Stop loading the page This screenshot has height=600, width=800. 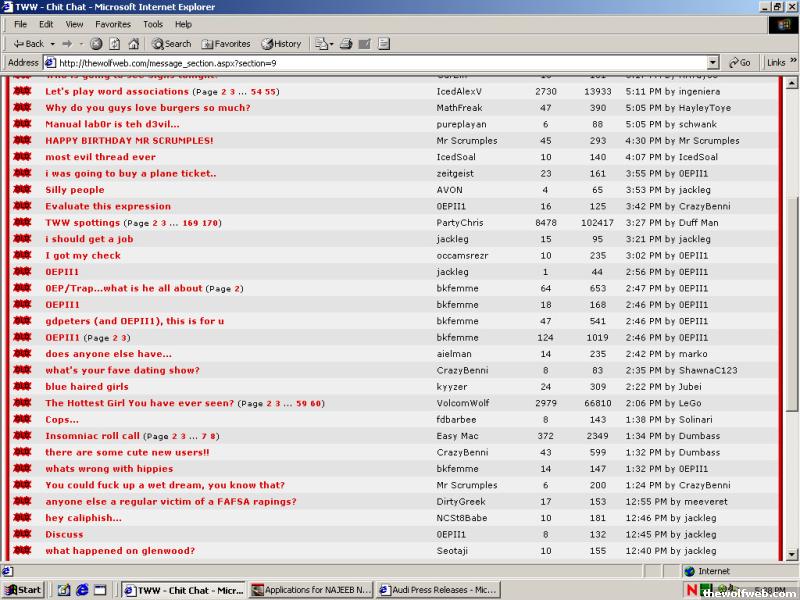click(97, 44)
